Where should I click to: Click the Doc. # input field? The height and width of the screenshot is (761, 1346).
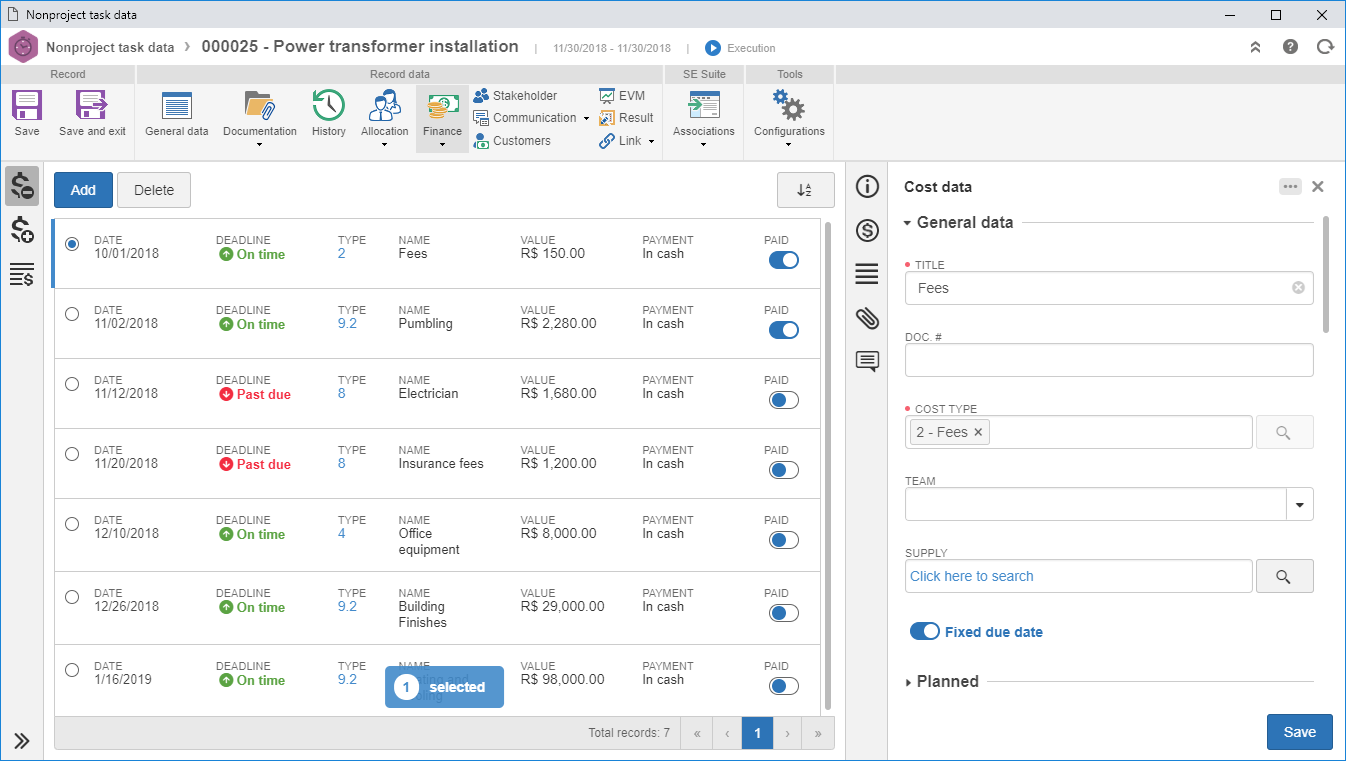pyautogui.click(x=1109, y=360)
